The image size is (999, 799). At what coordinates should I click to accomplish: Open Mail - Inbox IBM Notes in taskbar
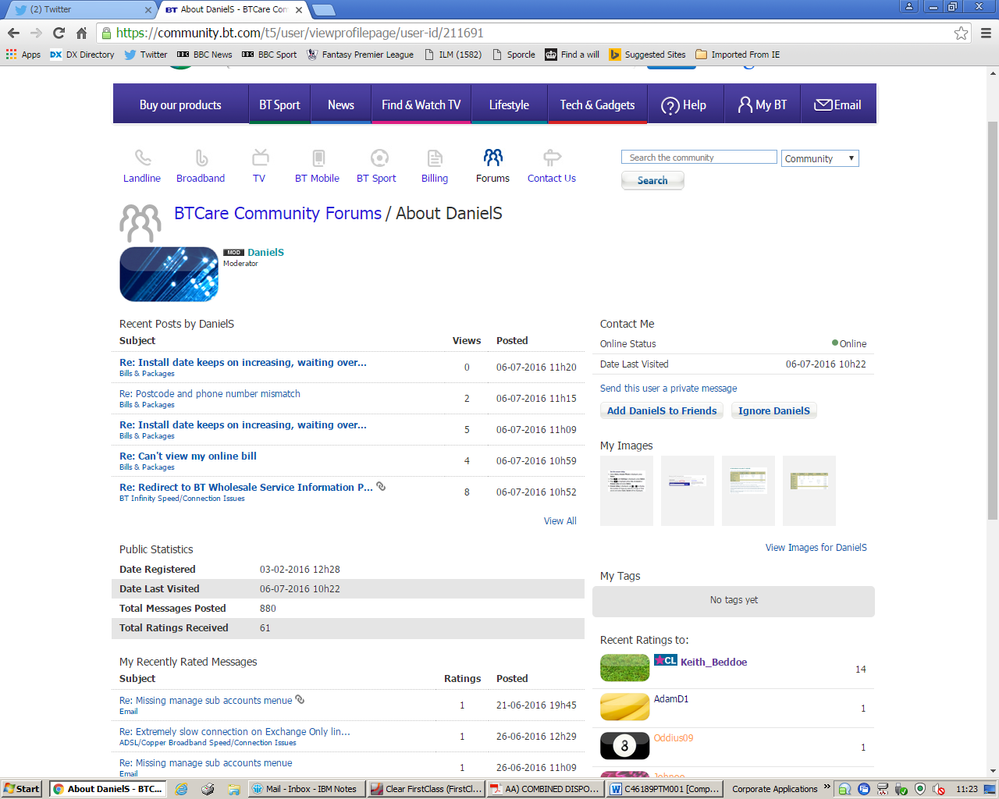pyautogui.click(x=306, y=789)
